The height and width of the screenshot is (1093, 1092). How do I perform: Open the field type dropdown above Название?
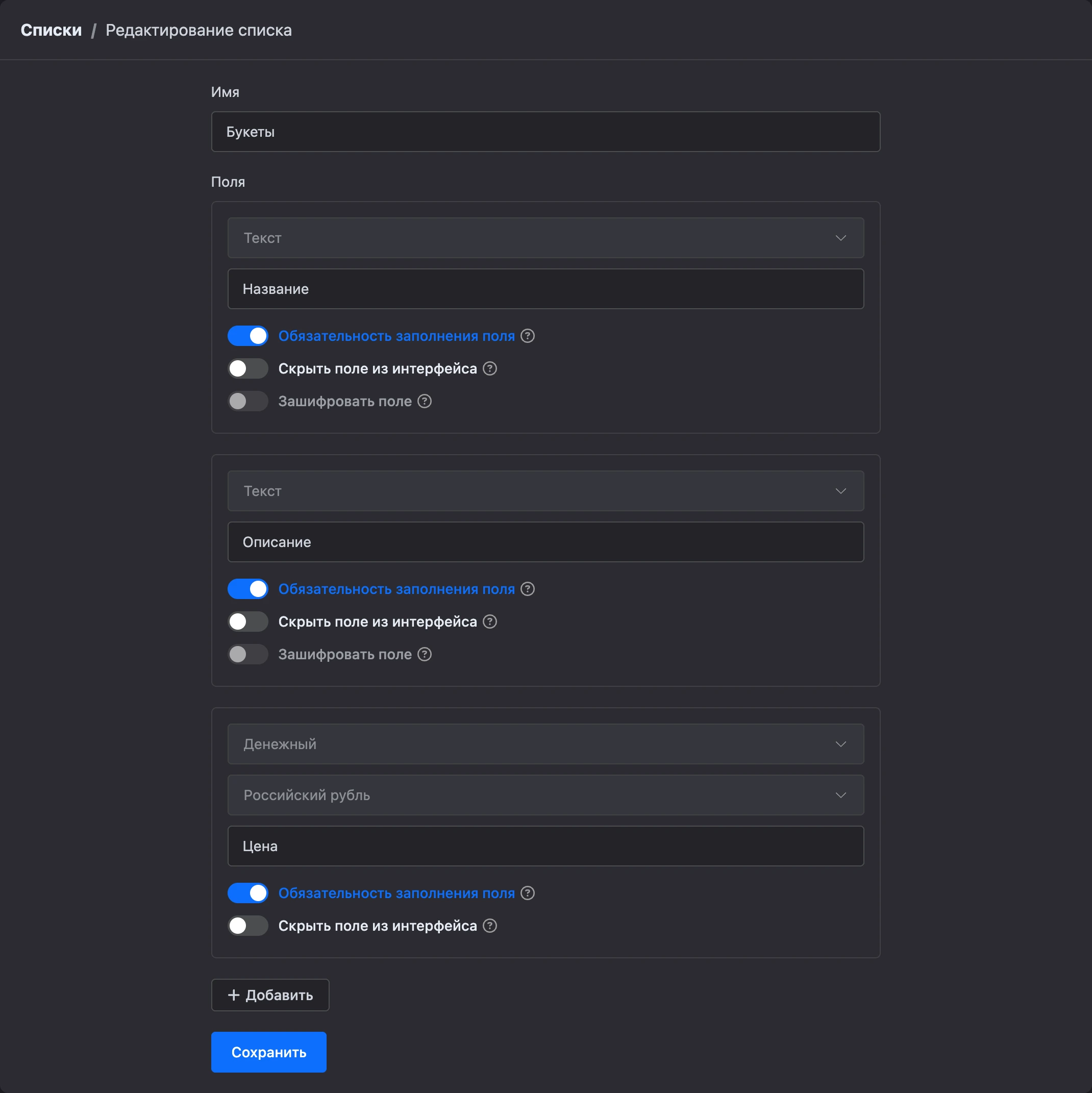click(545, 238)
